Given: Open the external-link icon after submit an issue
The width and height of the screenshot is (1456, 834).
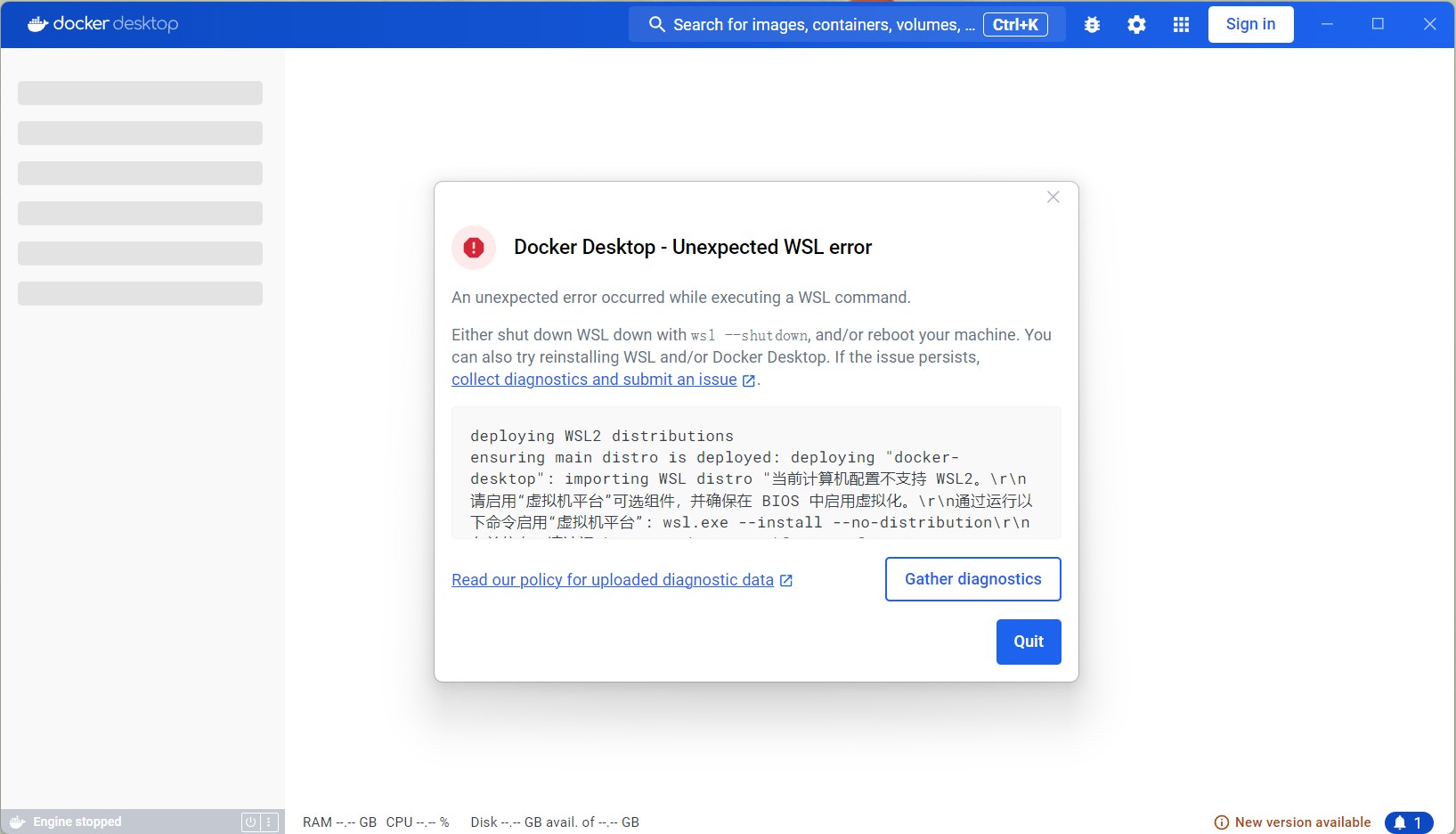Looking at the screenshot, I should [749, 380].
